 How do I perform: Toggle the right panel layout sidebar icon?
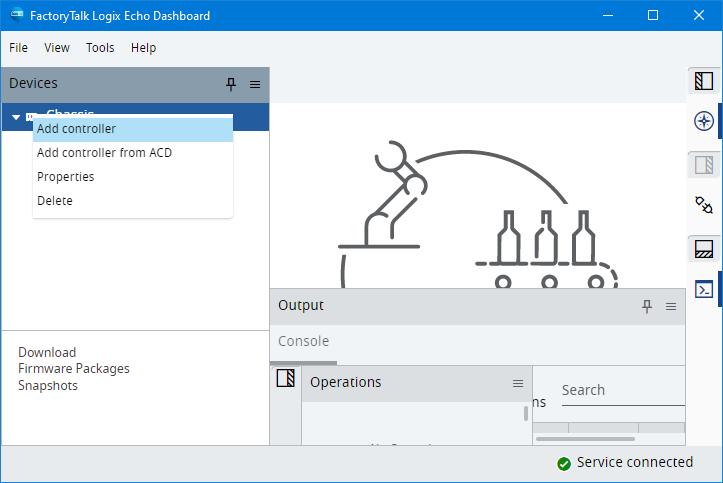point(704,165)
